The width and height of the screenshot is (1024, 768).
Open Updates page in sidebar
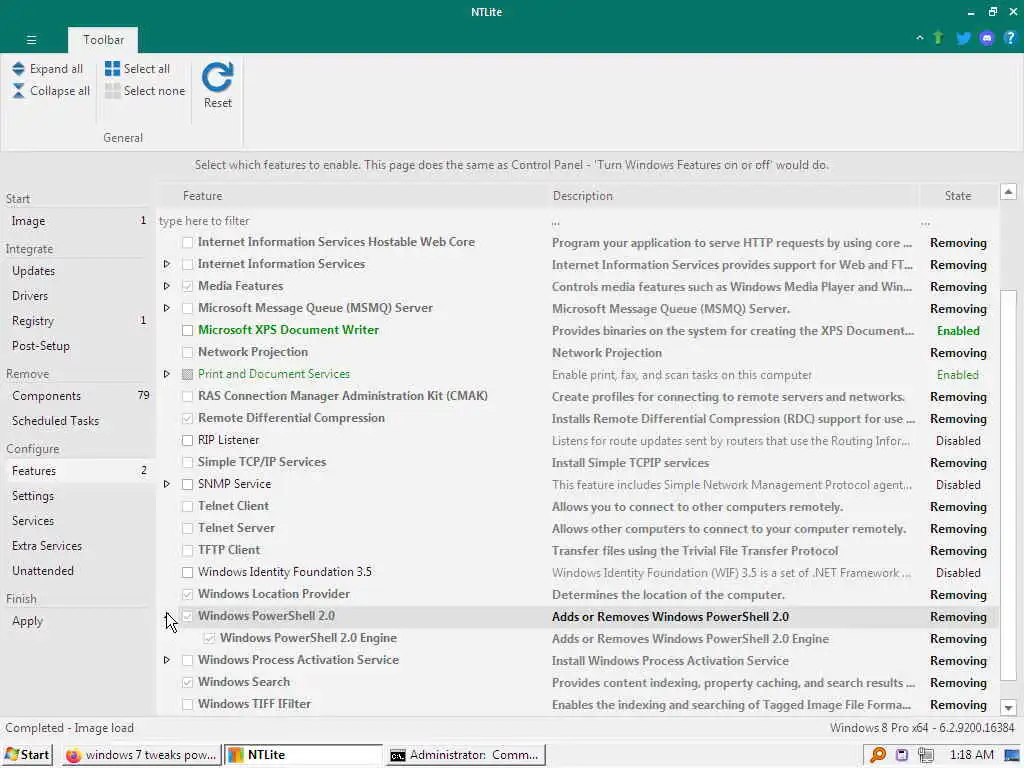(78, 271)
